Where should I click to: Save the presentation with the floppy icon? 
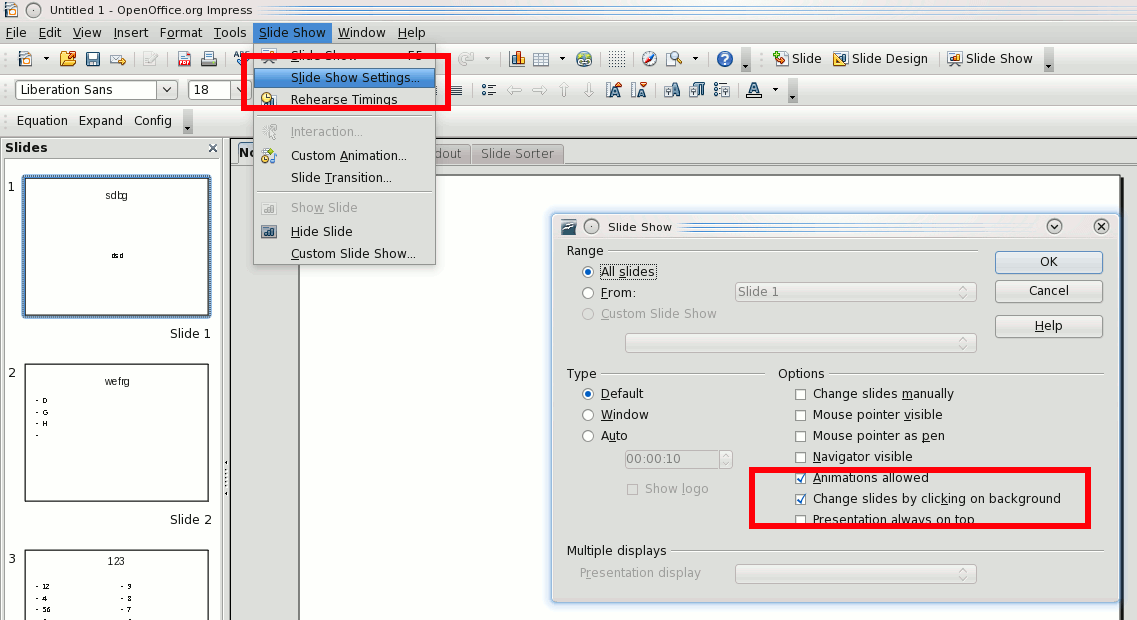coord(93,59)
